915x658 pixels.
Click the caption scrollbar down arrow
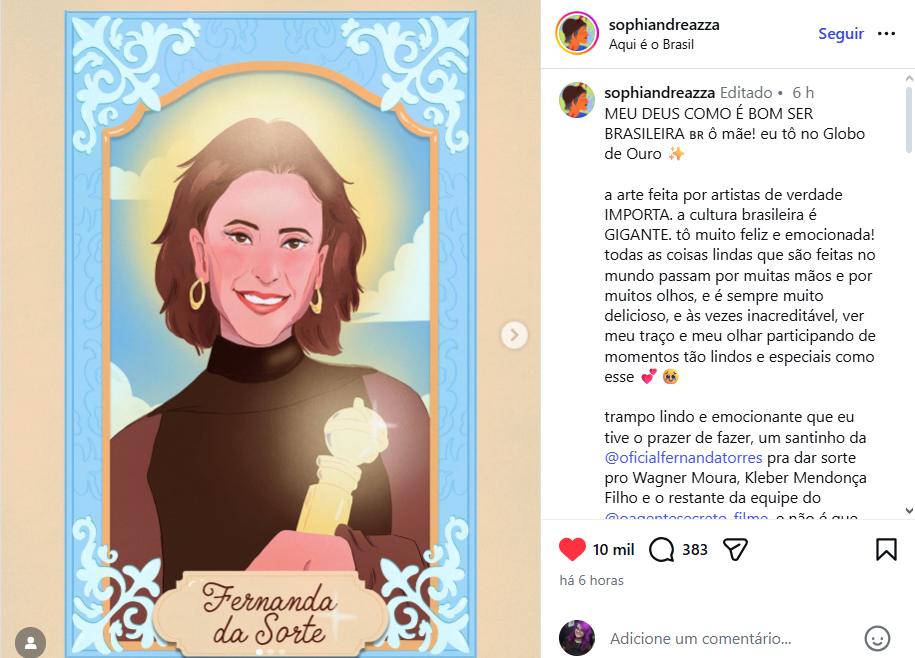[x=909, y=510]
